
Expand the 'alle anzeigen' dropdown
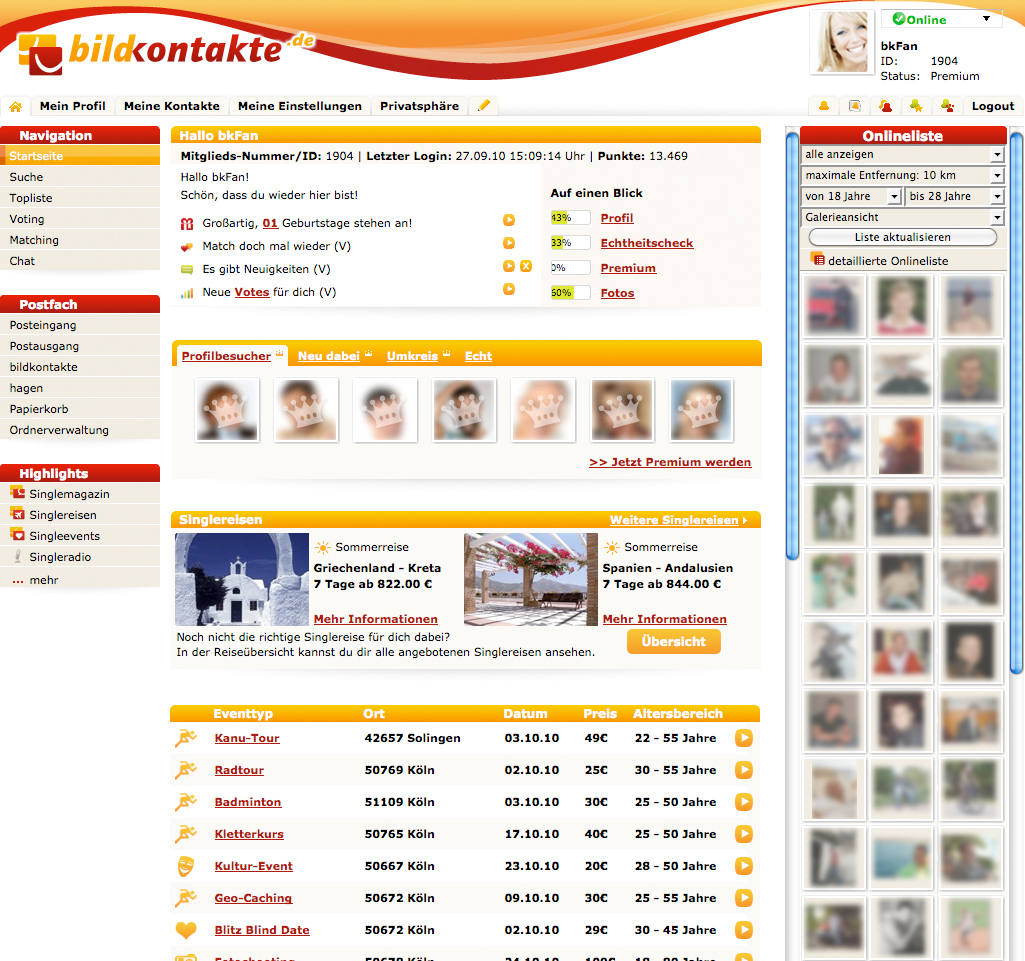click(x=902, y=155)
